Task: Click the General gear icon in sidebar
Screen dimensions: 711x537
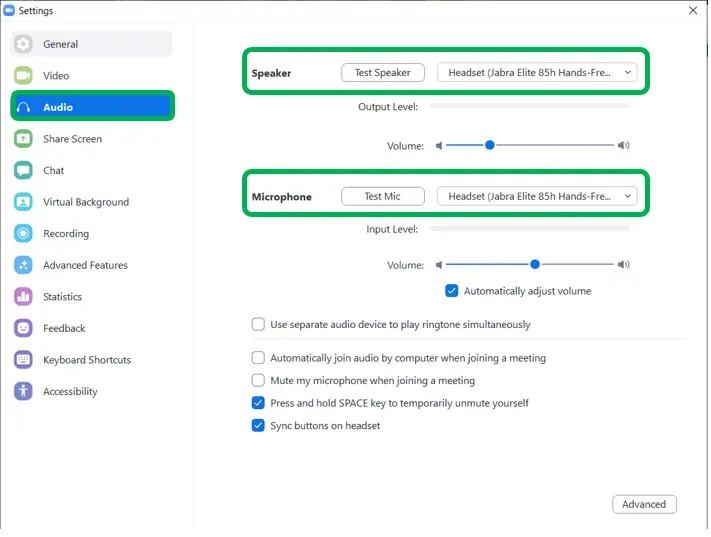Action: point(24,44)
